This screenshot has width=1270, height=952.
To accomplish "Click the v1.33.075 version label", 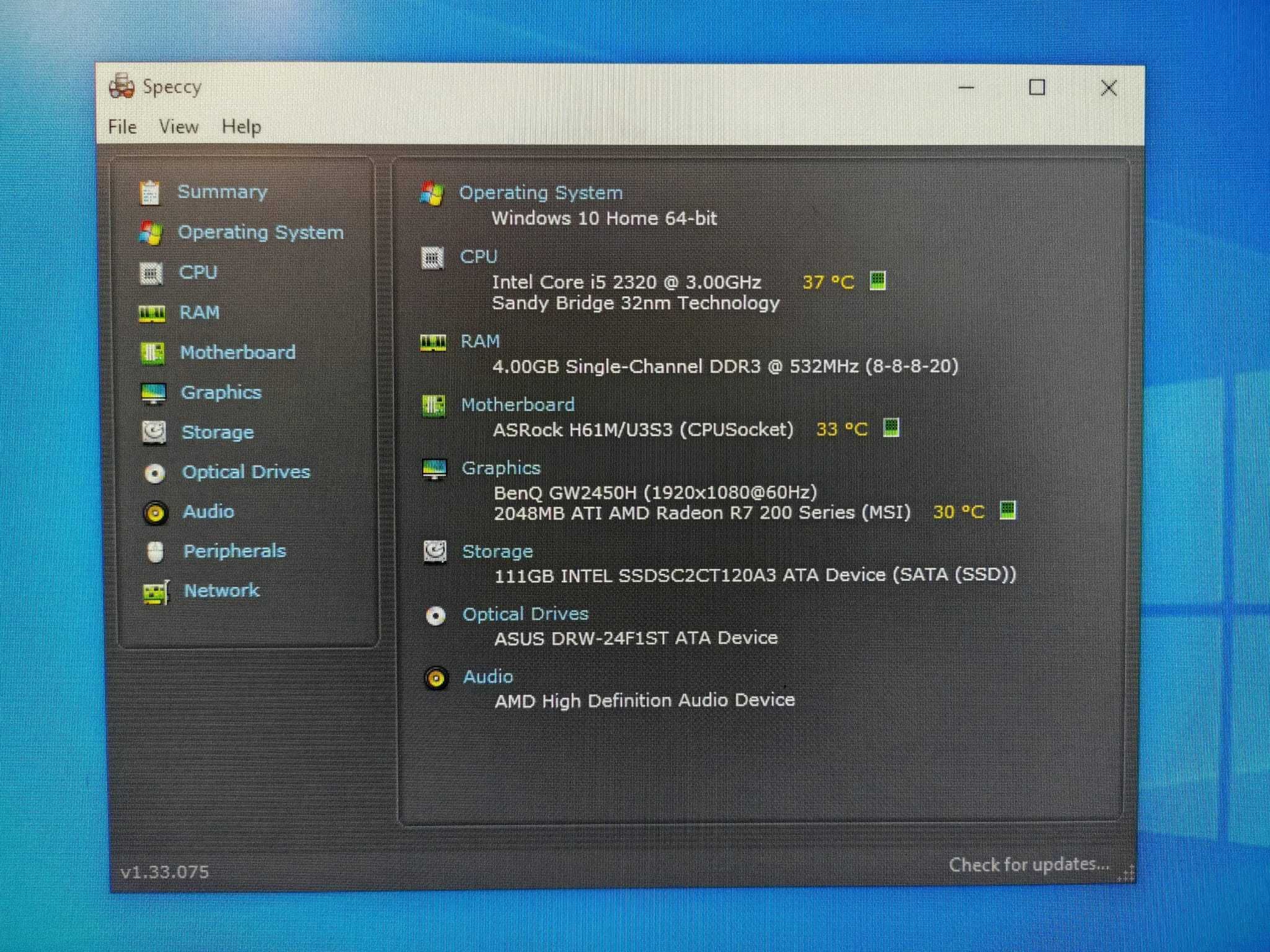I will click(x=165, y=872).
